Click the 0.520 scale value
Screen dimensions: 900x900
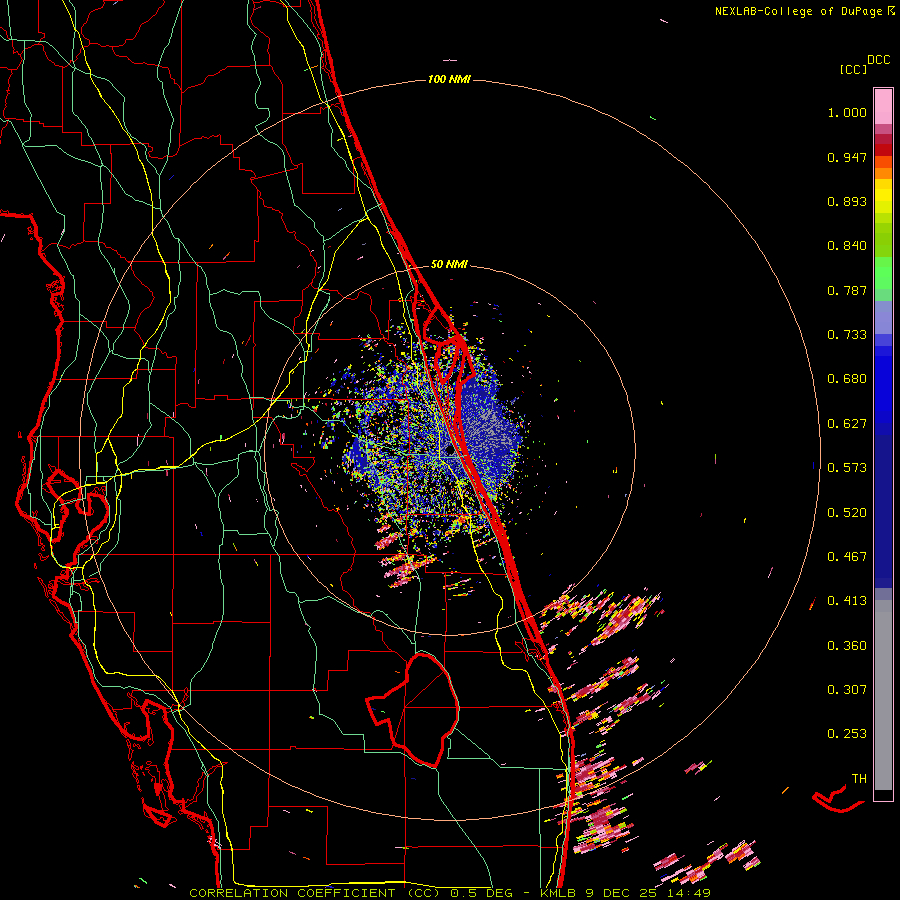(847, 513)
